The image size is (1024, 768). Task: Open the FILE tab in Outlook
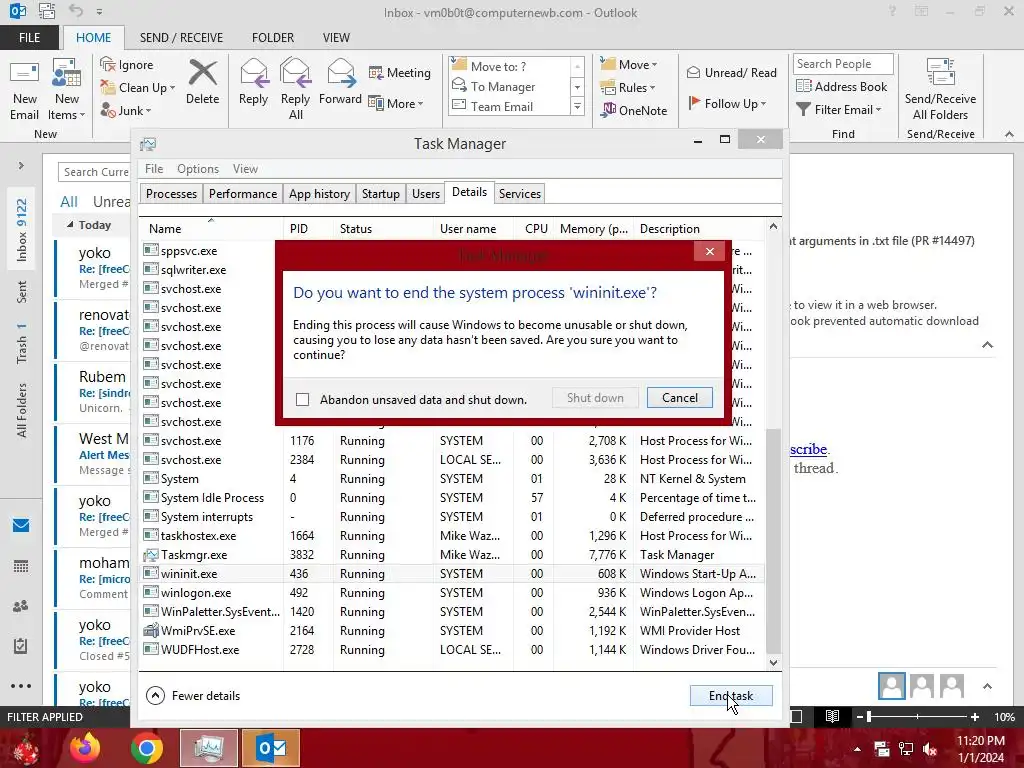pos(29,38)
